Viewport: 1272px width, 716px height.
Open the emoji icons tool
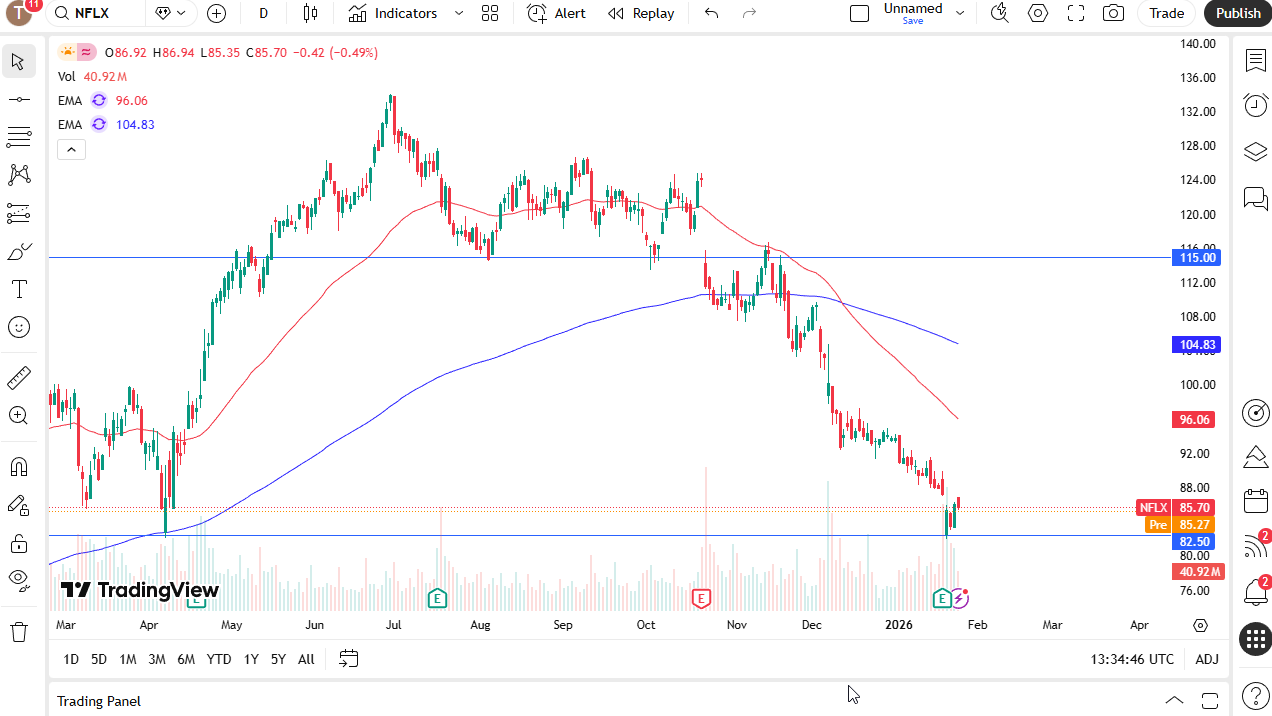coord(18,327)
